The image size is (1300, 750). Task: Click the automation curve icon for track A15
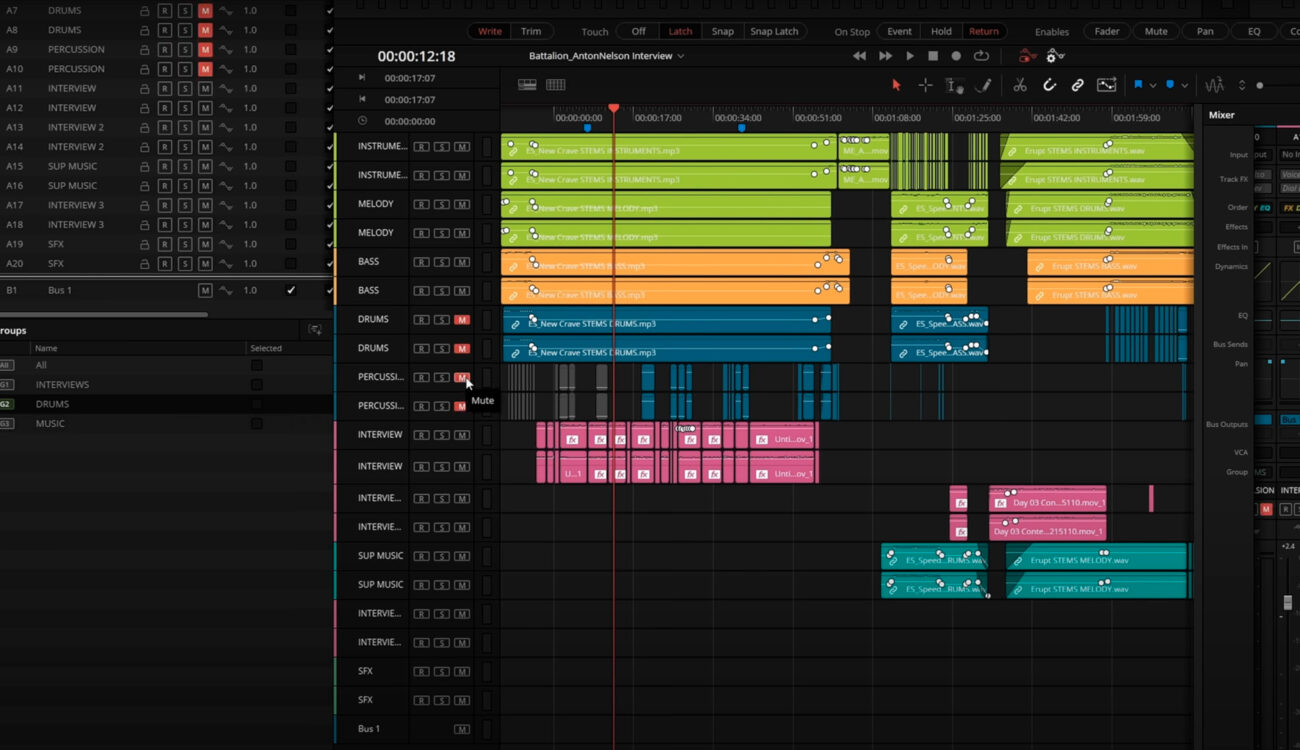(x=226, y=166)
